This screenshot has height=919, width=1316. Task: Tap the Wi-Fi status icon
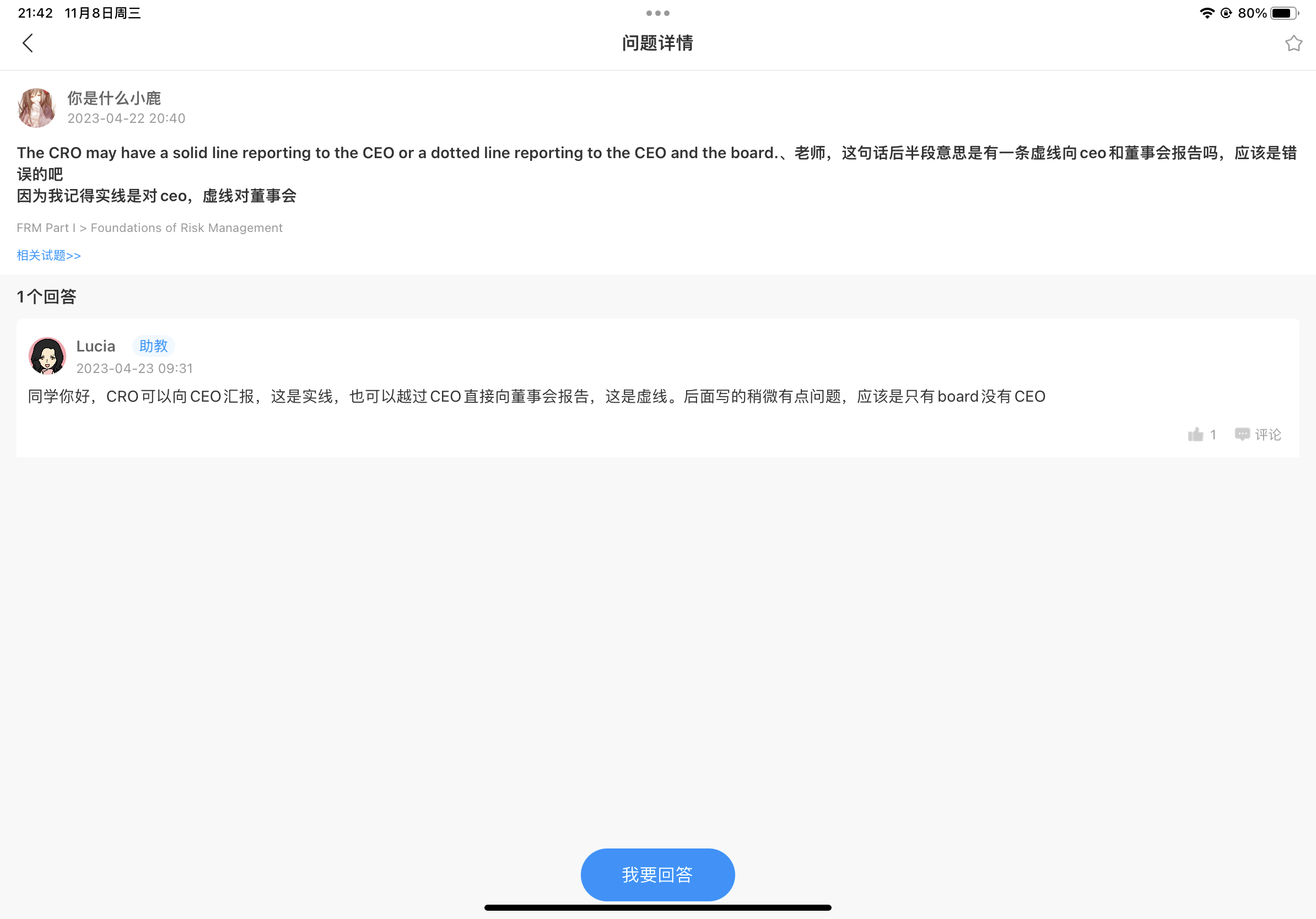[x=1206, y=13]
